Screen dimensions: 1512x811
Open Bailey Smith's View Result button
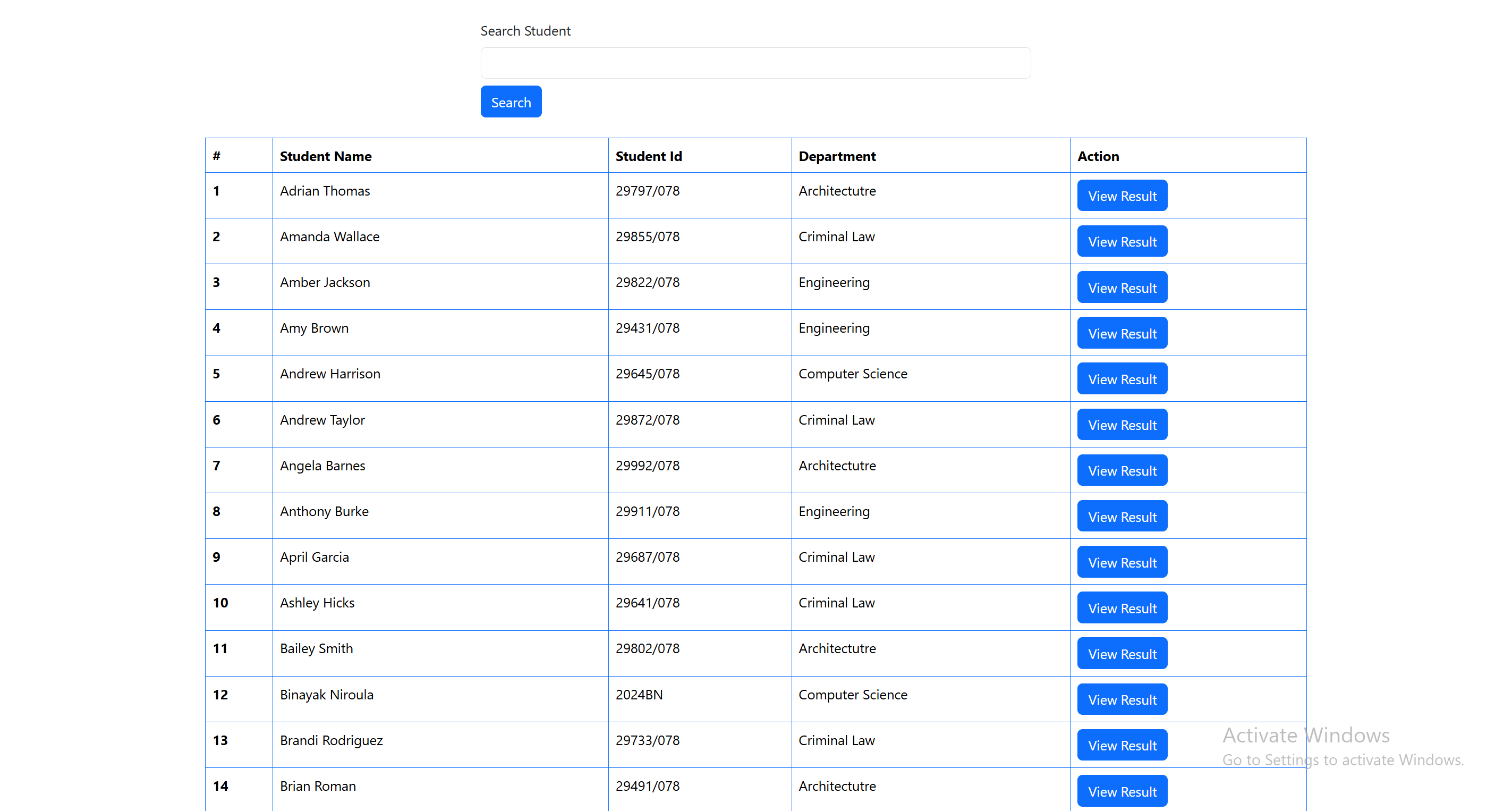pos(1122,654)
